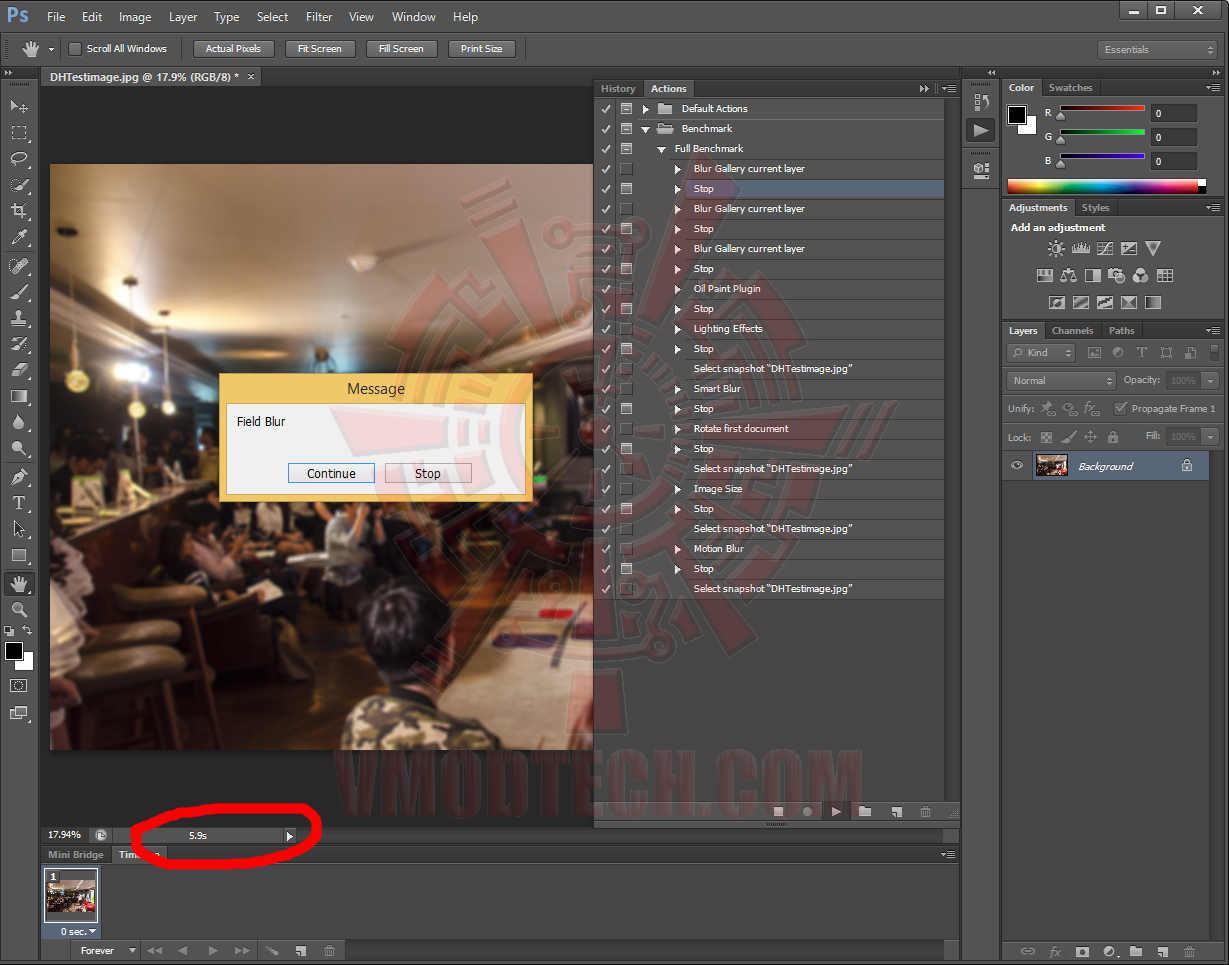Select the Horizontal Type tool
The width and height of the screenshot is (1229, 965).
click(x=19, y=503)
